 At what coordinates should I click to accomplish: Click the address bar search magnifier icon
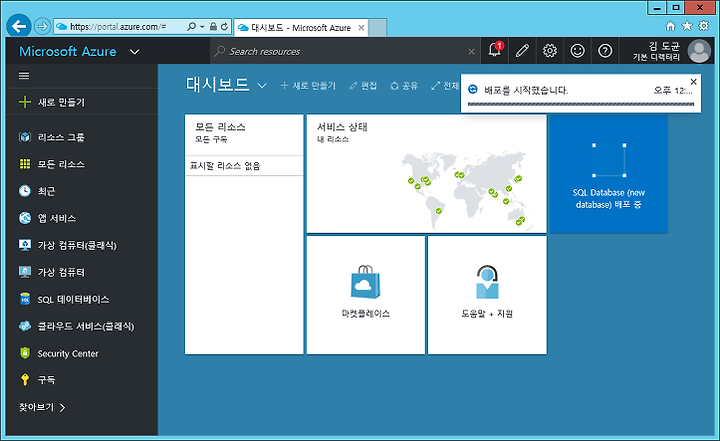[191, 27]
